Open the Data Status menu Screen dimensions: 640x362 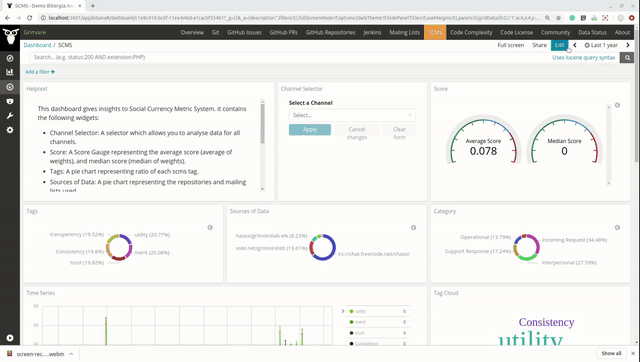(x=592, y=32)
